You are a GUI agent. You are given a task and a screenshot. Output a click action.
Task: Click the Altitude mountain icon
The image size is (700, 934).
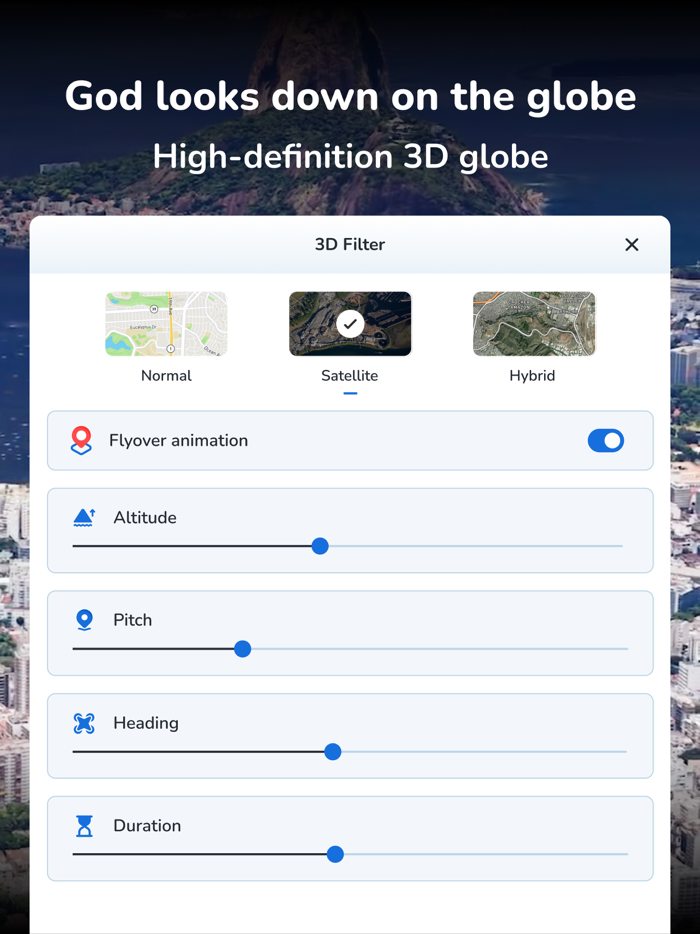[84, 518]
